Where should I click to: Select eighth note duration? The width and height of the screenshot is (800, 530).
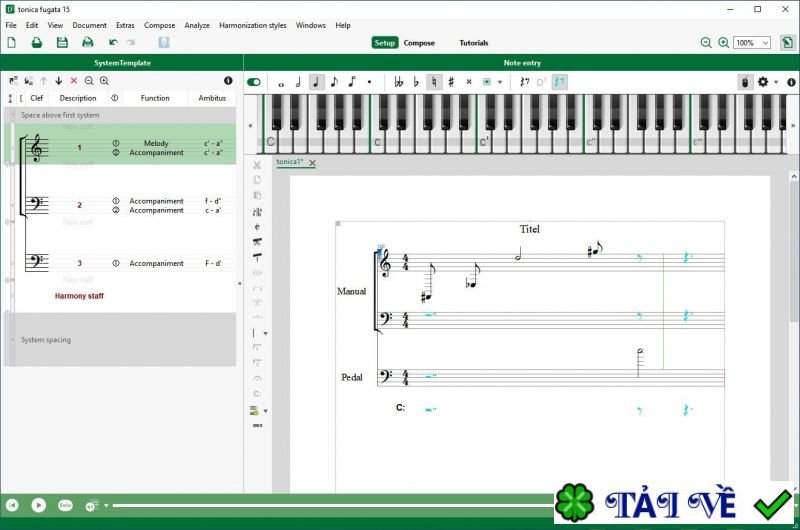click(x=334, y=82)
